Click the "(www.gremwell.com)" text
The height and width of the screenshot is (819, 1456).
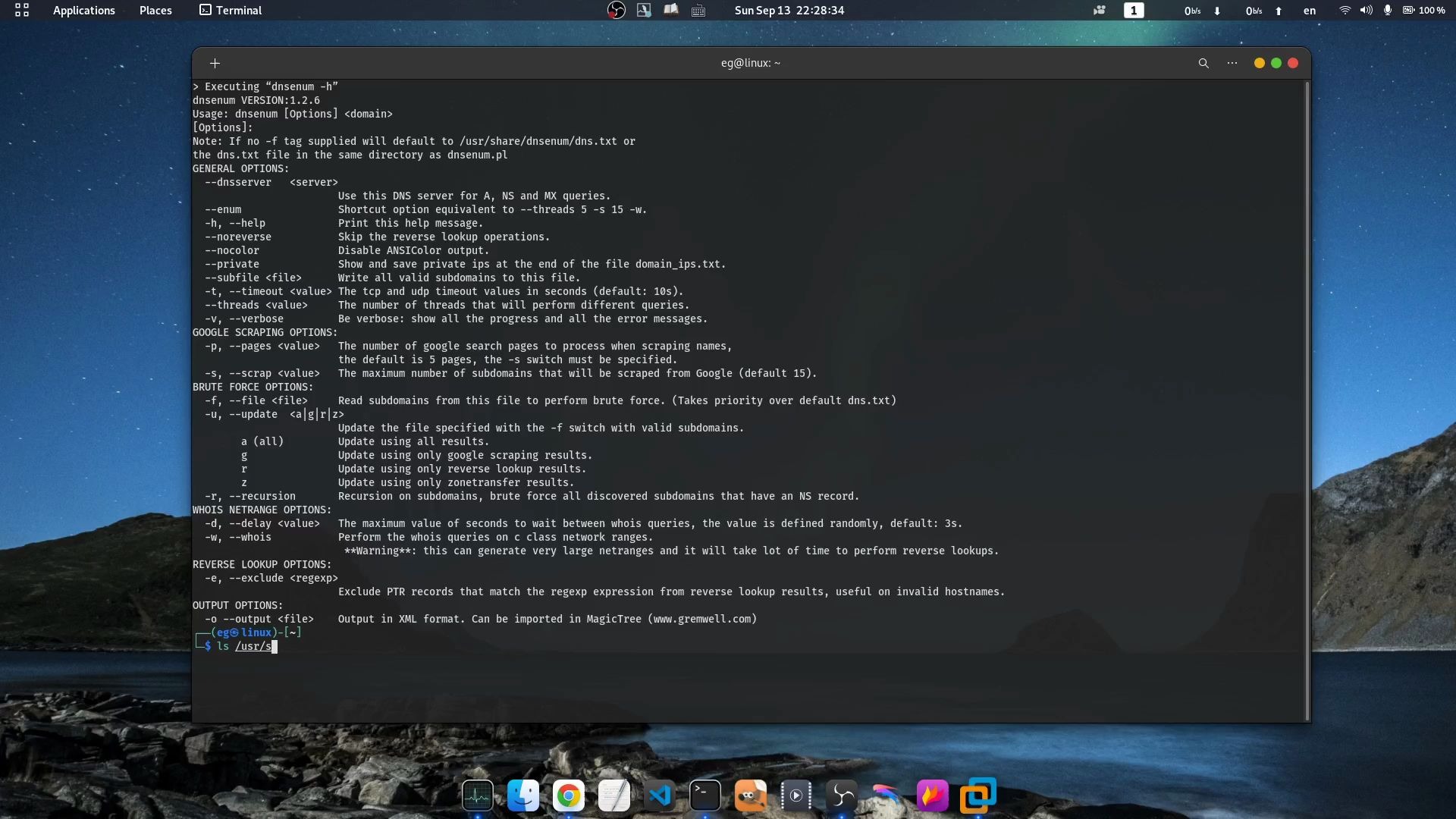[x=702, y=619]
